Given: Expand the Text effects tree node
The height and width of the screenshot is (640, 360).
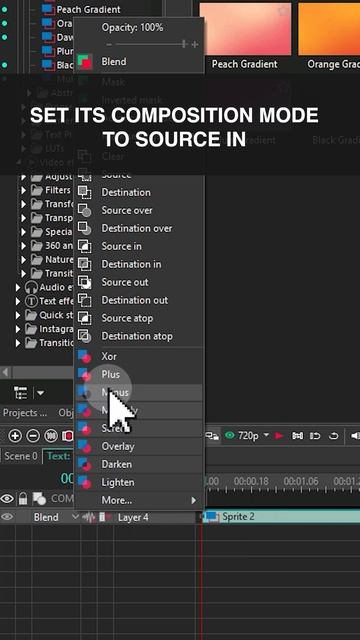Looking at the screenshot, I should point(18,301).
